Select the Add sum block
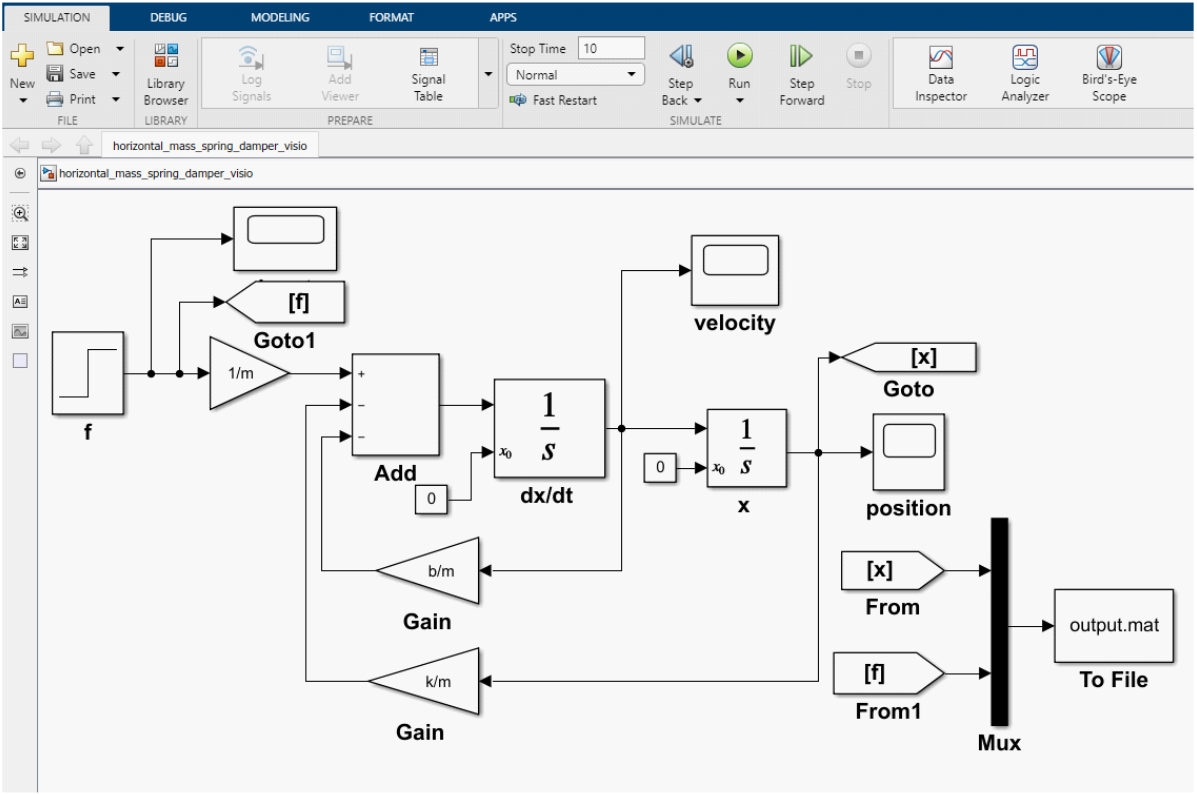Screen dimensions: 1197x795 pyautogui.click(x=395, y=405)
